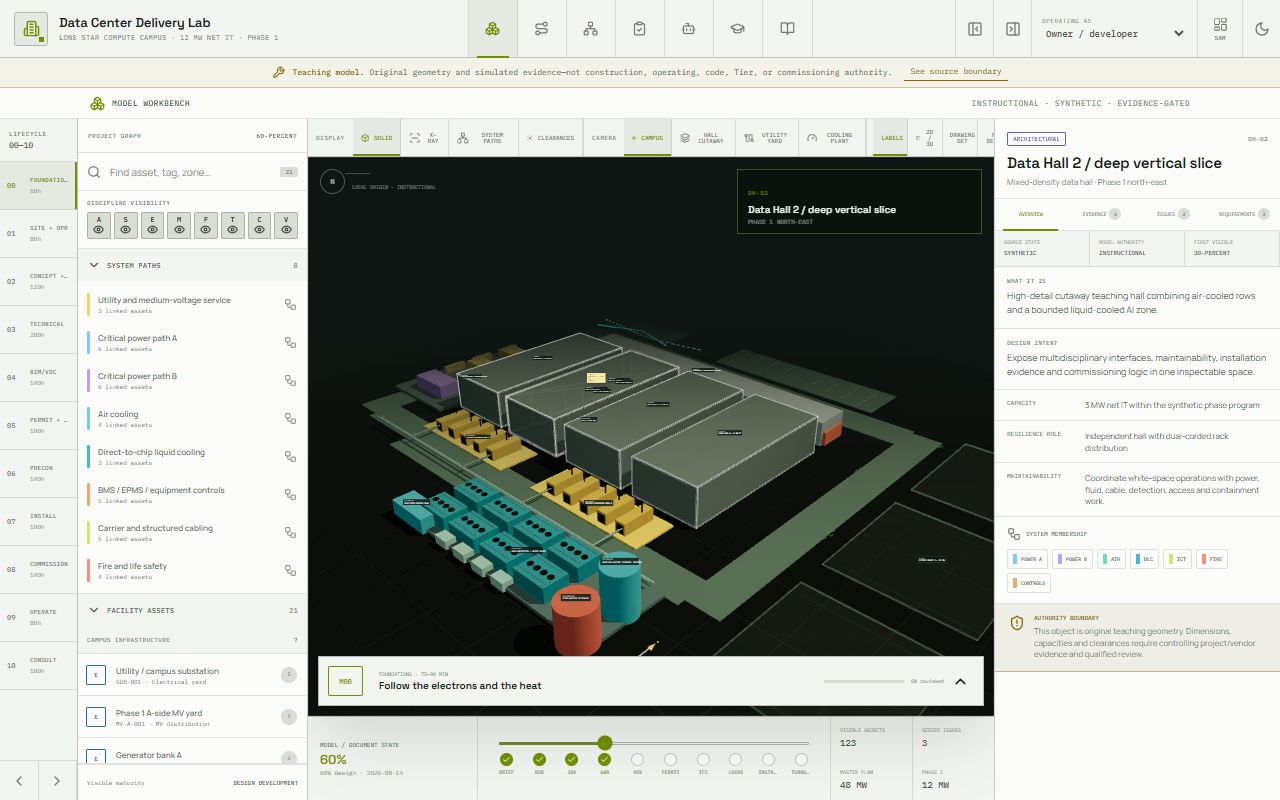Toggle discipline F visibility eye
The height and width of the screenshot is (800, 1280).
coord(206,225)
